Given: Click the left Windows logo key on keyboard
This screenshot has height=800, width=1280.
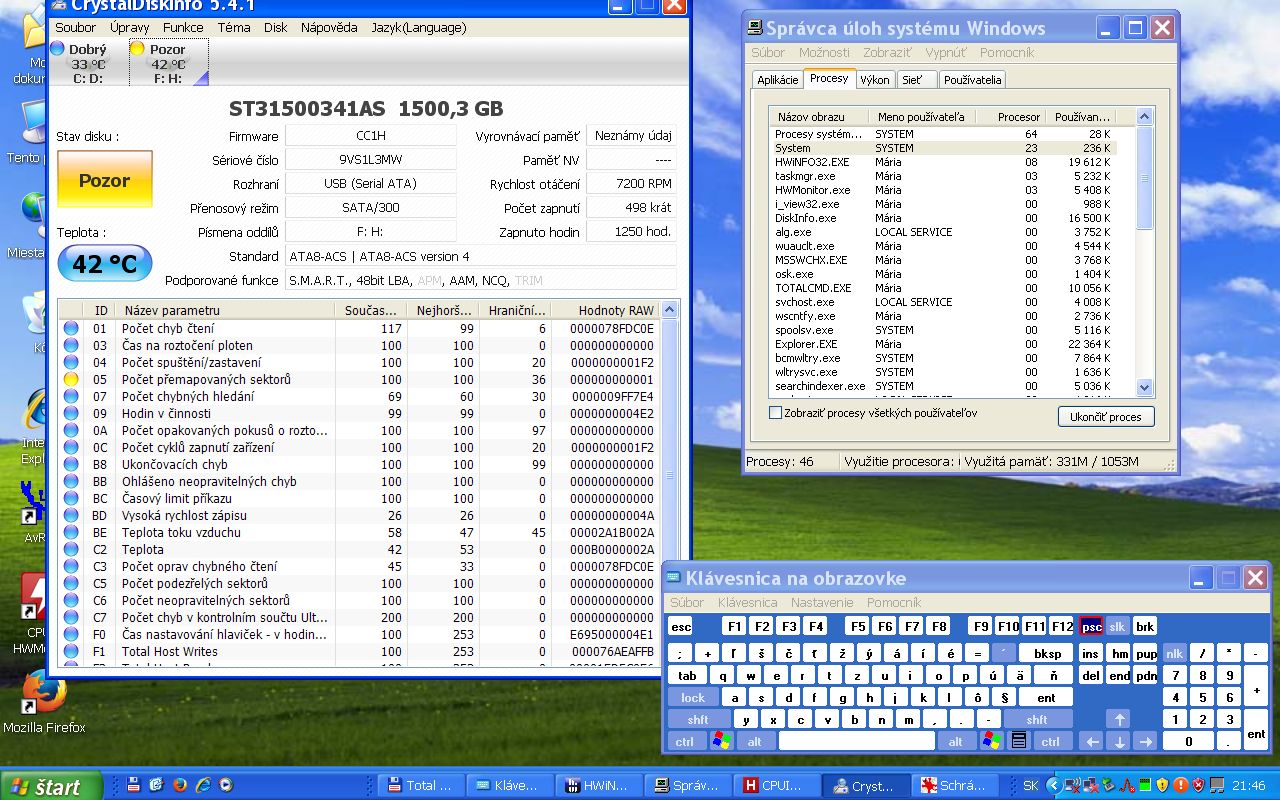Looking at the screenshot, I should click(721, 741).
